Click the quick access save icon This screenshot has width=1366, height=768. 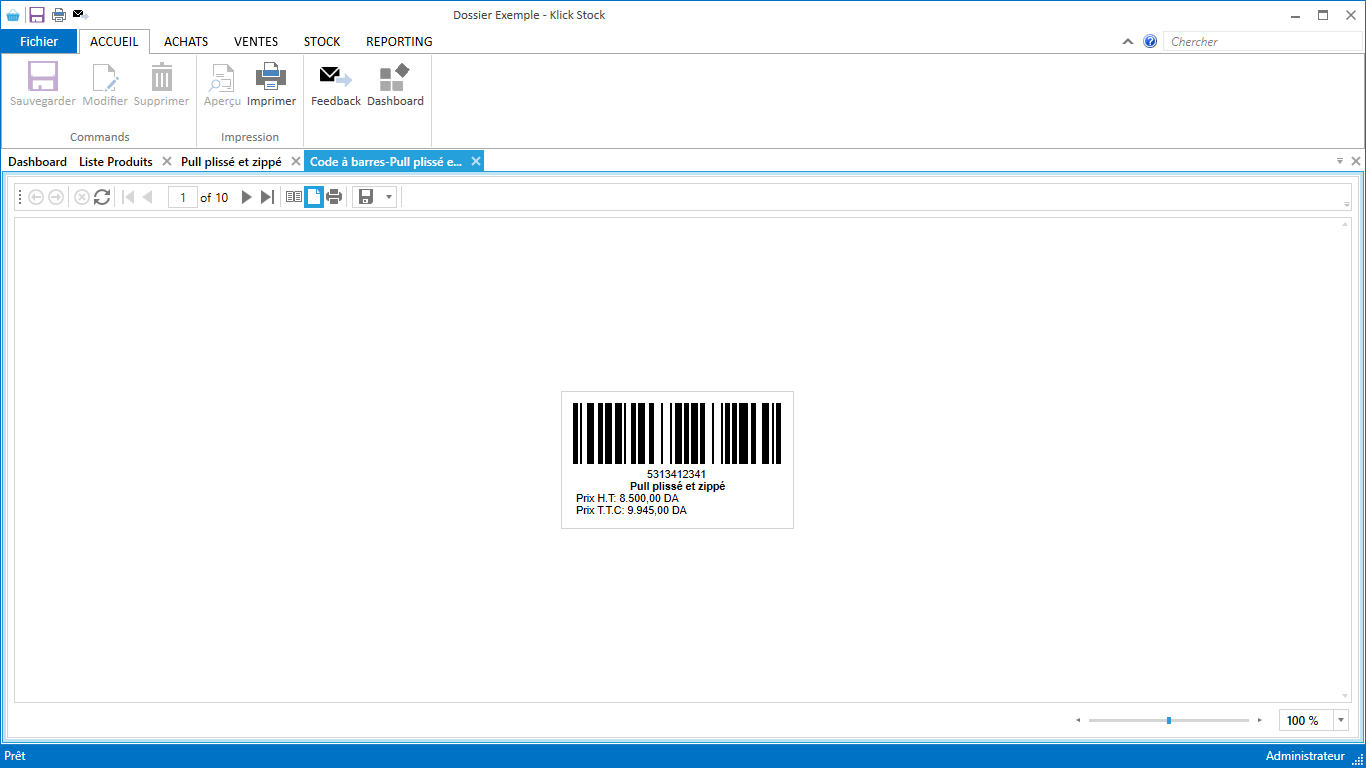point(37,15)
